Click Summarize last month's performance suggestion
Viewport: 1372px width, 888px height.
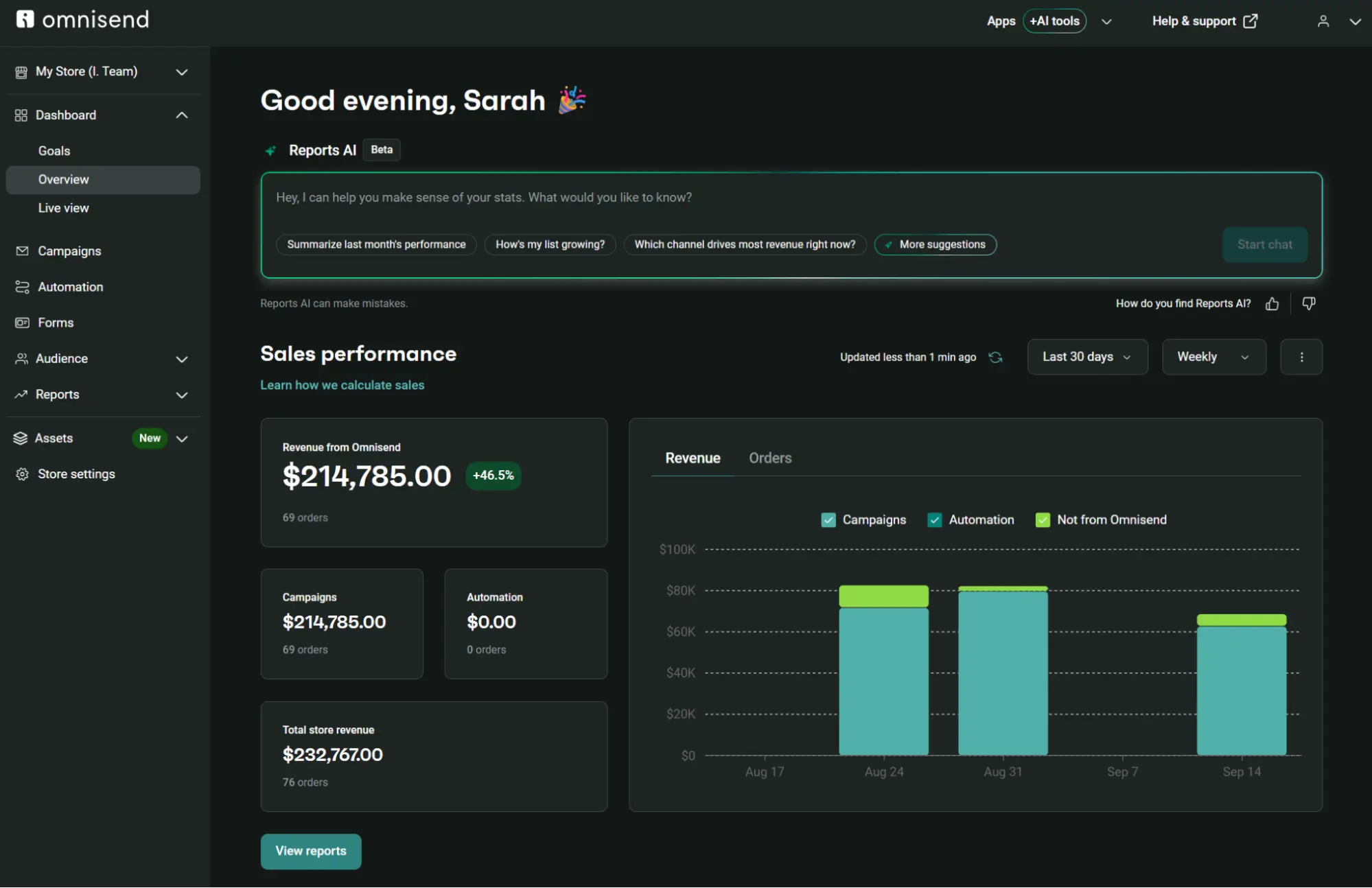(376, 244)
